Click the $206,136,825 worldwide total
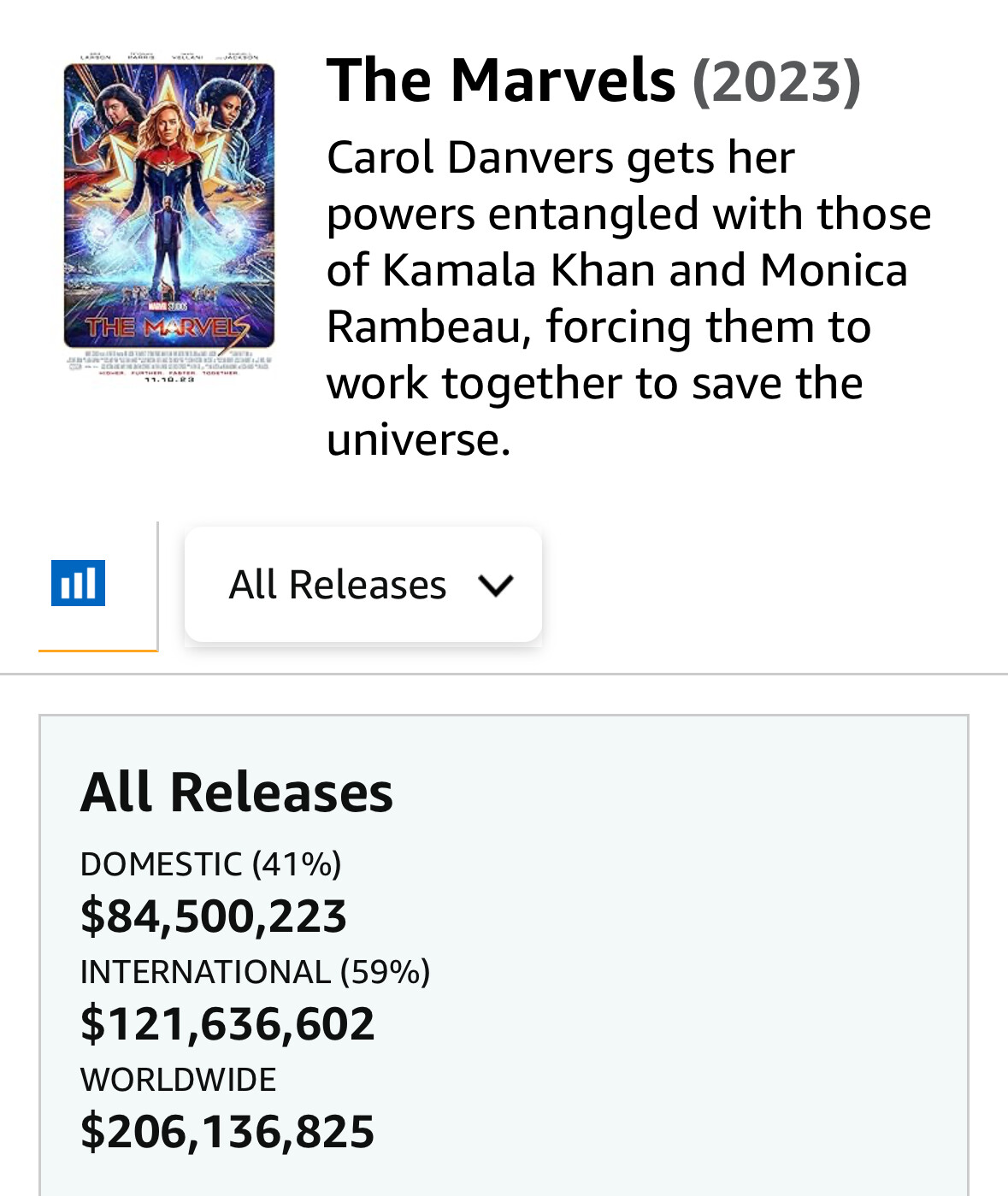Viewport: 1008px width, 1196px height. click(x=227, y=1131)
